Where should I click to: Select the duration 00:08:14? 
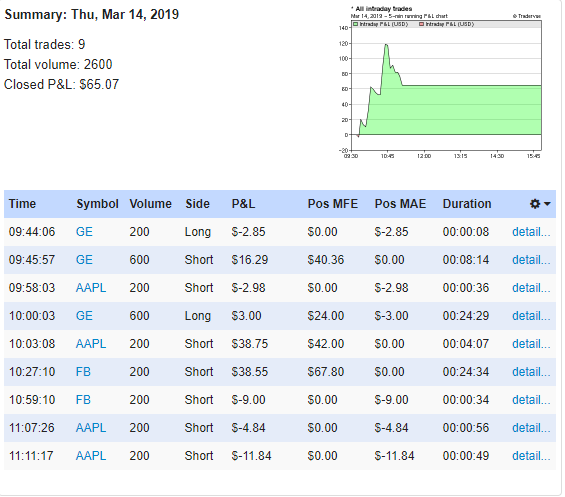[466, 260]
